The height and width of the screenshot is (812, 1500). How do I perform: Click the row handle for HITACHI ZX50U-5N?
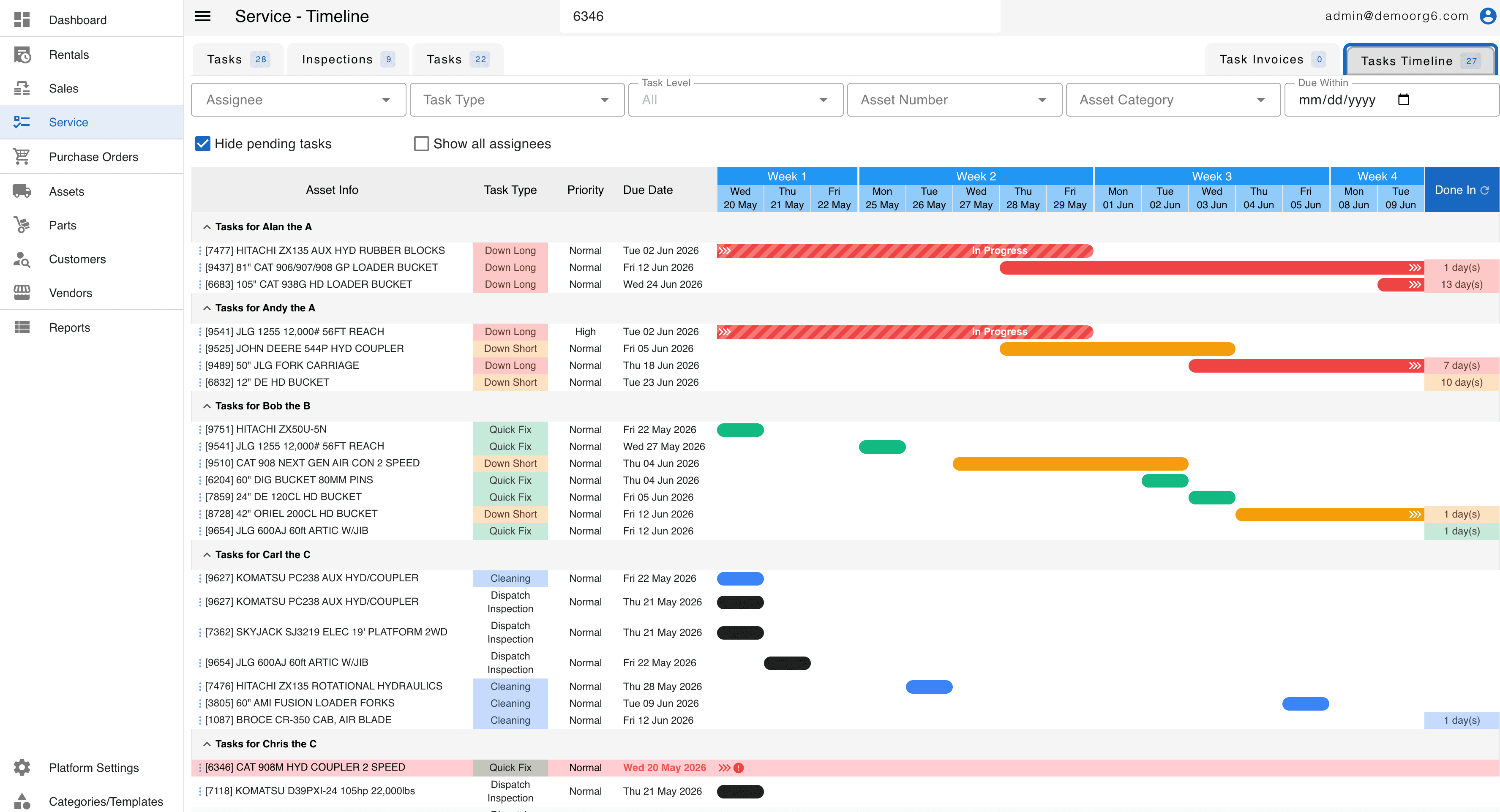200,430
